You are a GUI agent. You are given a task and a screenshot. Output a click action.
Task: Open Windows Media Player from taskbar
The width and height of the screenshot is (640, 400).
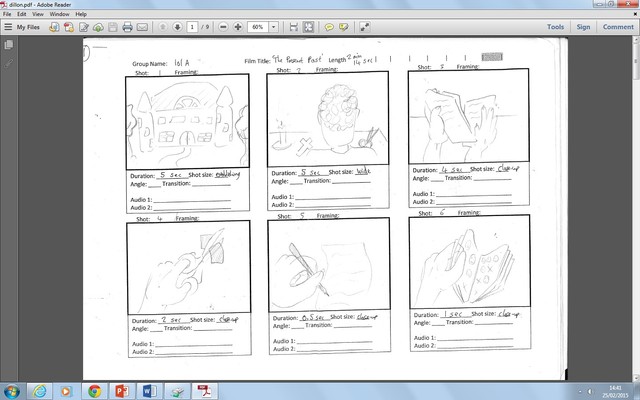[66, 392]
